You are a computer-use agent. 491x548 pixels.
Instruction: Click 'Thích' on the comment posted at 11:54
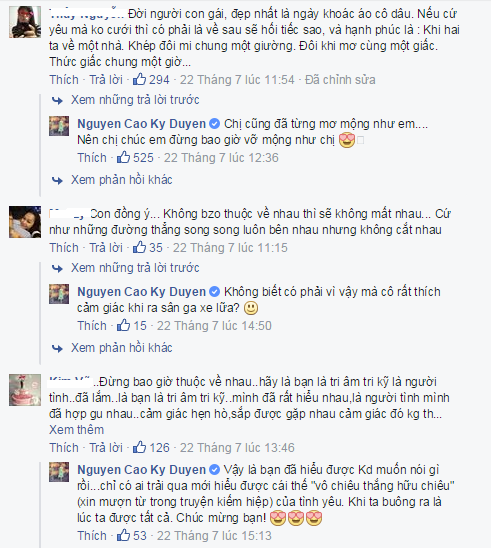(x=64, y=80)
